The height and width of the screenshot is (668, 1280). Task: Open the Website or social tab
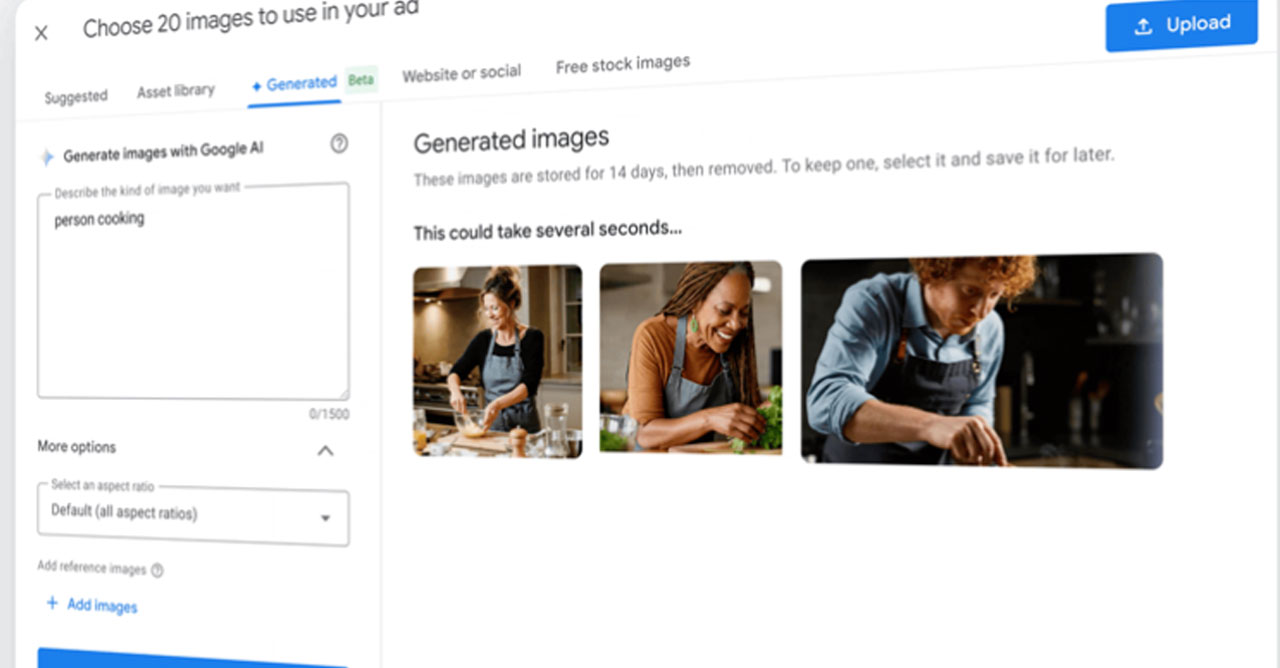point(461,73)
